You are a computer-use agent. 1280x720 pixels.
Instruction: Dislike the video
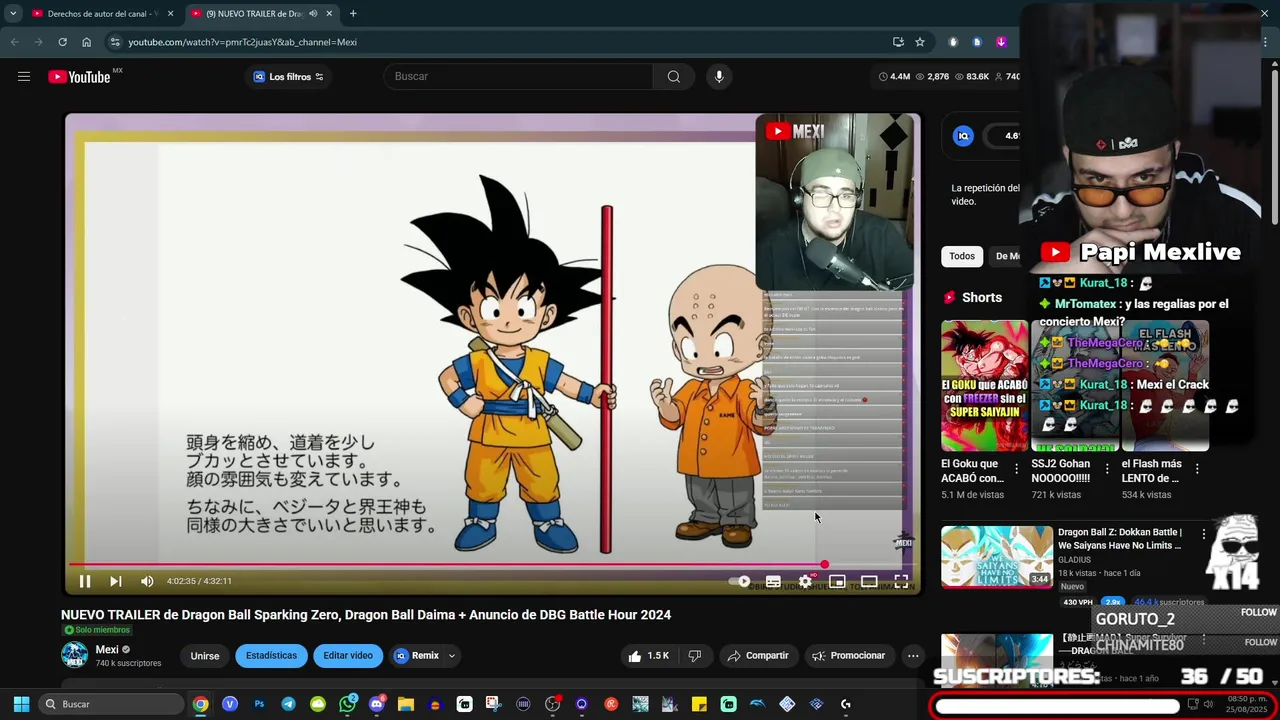695,656
